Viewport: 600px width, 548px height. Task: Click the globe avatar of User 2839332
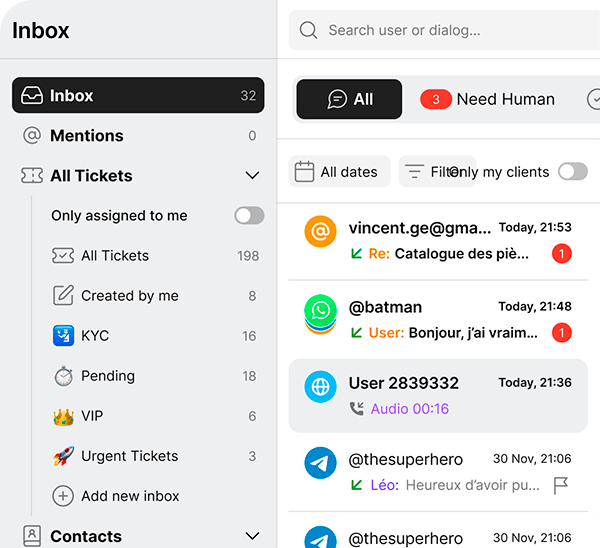click(320, 387)
